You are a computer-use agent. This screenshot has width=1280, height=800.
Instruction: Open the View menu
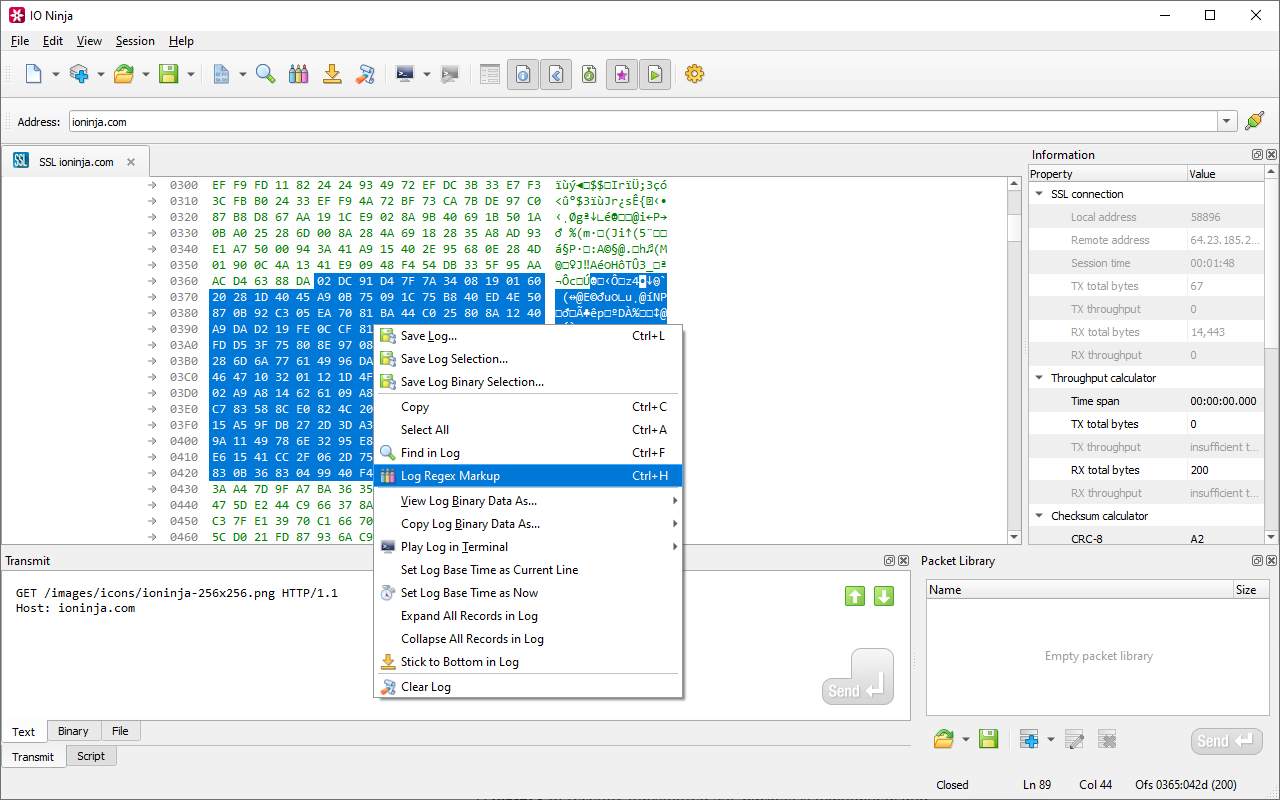tap(89, 41)
